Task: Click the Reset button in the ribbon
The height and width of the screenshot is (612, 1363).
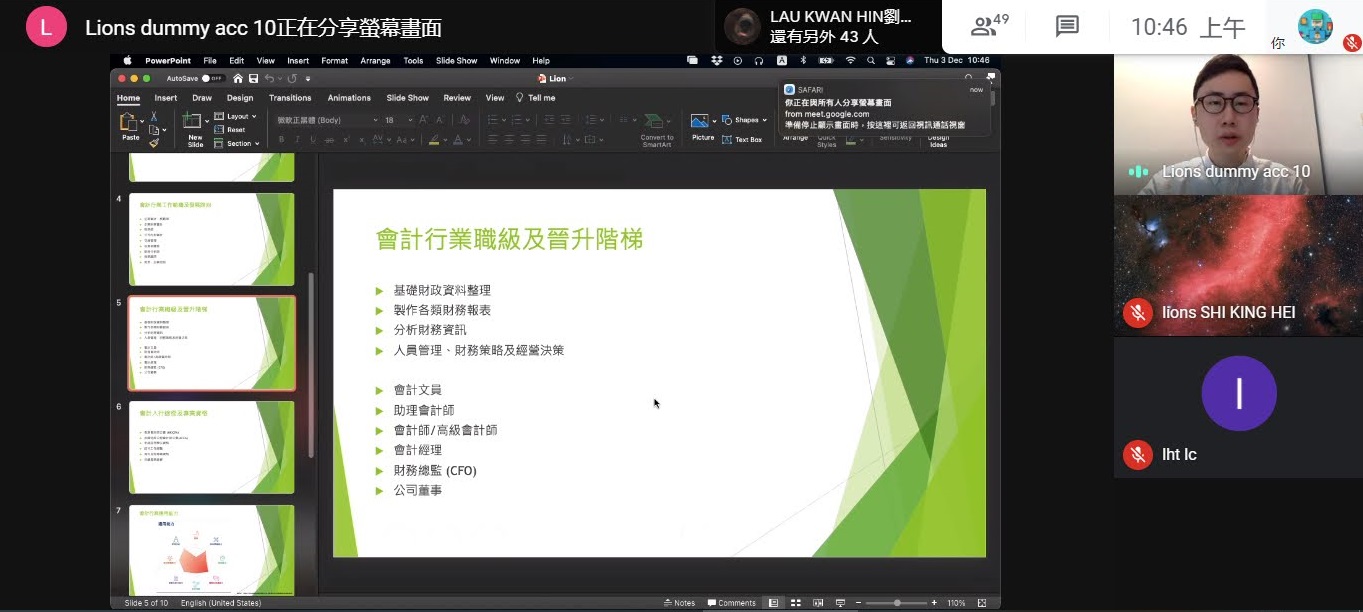Action: 235,130
